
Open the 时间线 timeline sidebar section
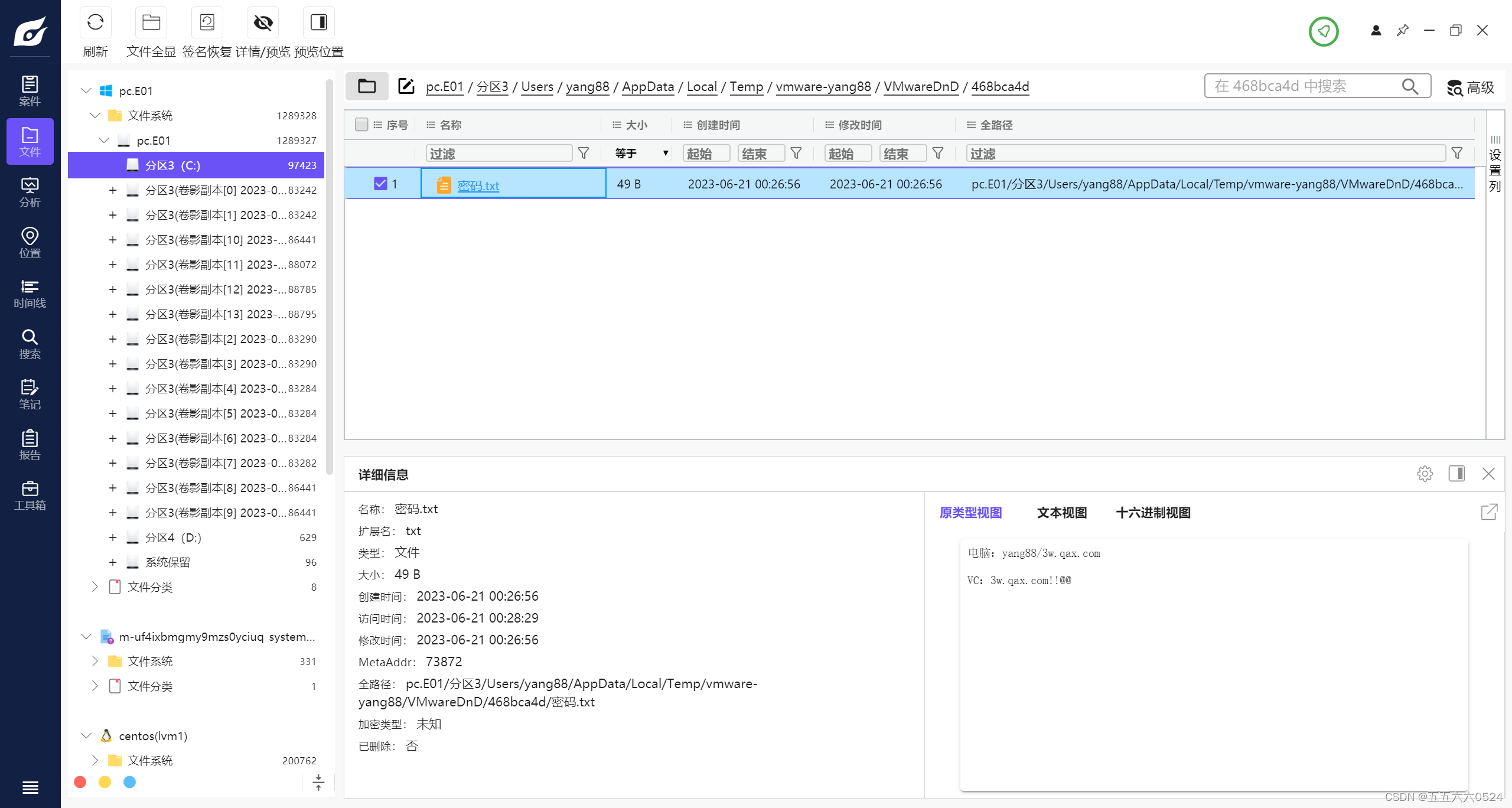[x=30, y=294]
